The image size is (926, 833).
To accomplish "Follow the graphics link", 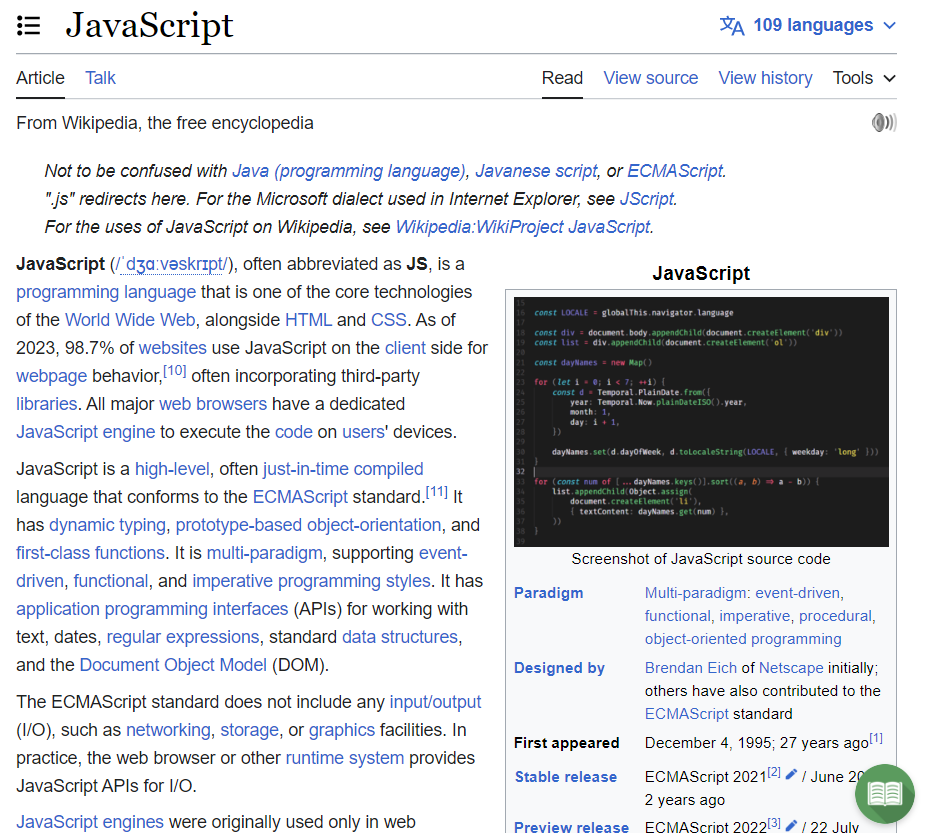I will coord(342,730).
